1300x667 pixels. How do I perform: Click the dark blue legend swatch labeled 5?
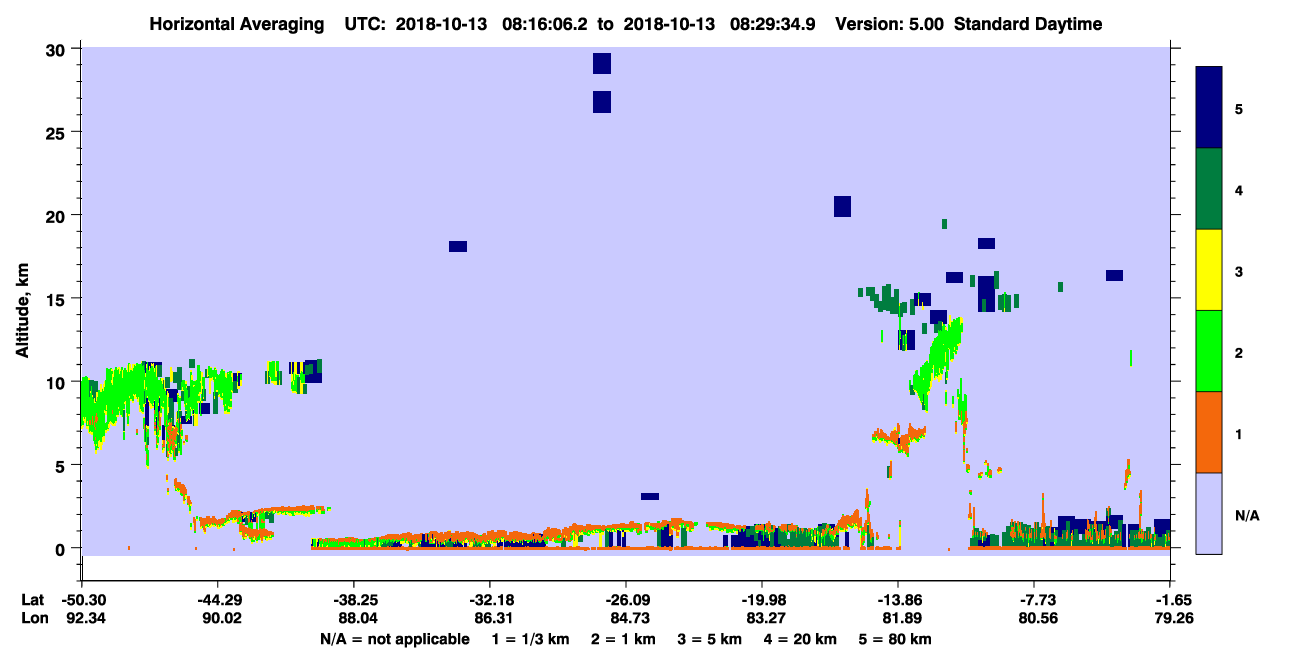(1209, 108)
